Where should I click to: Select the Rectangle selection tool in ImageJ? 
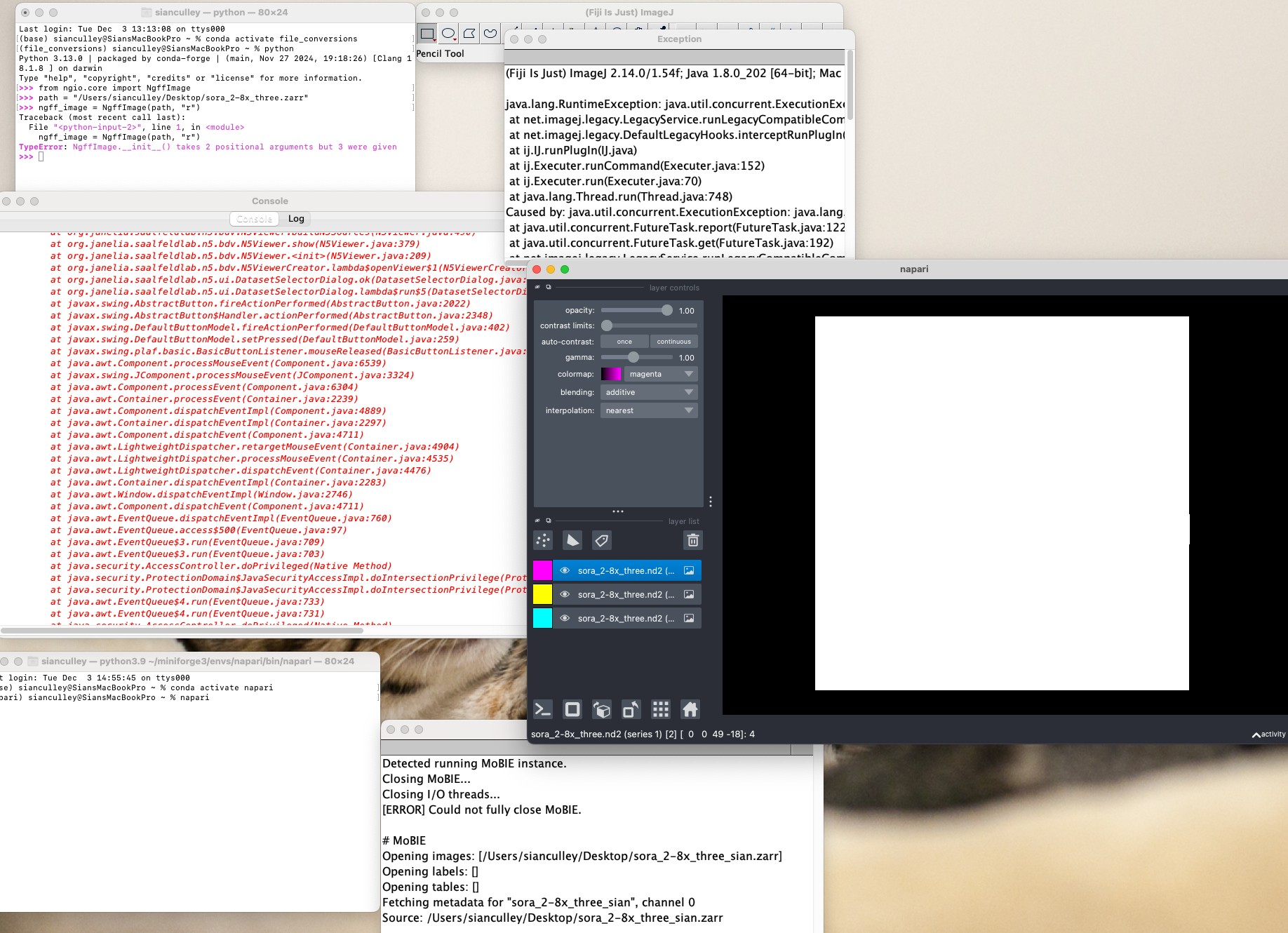(x=427, y=34)
